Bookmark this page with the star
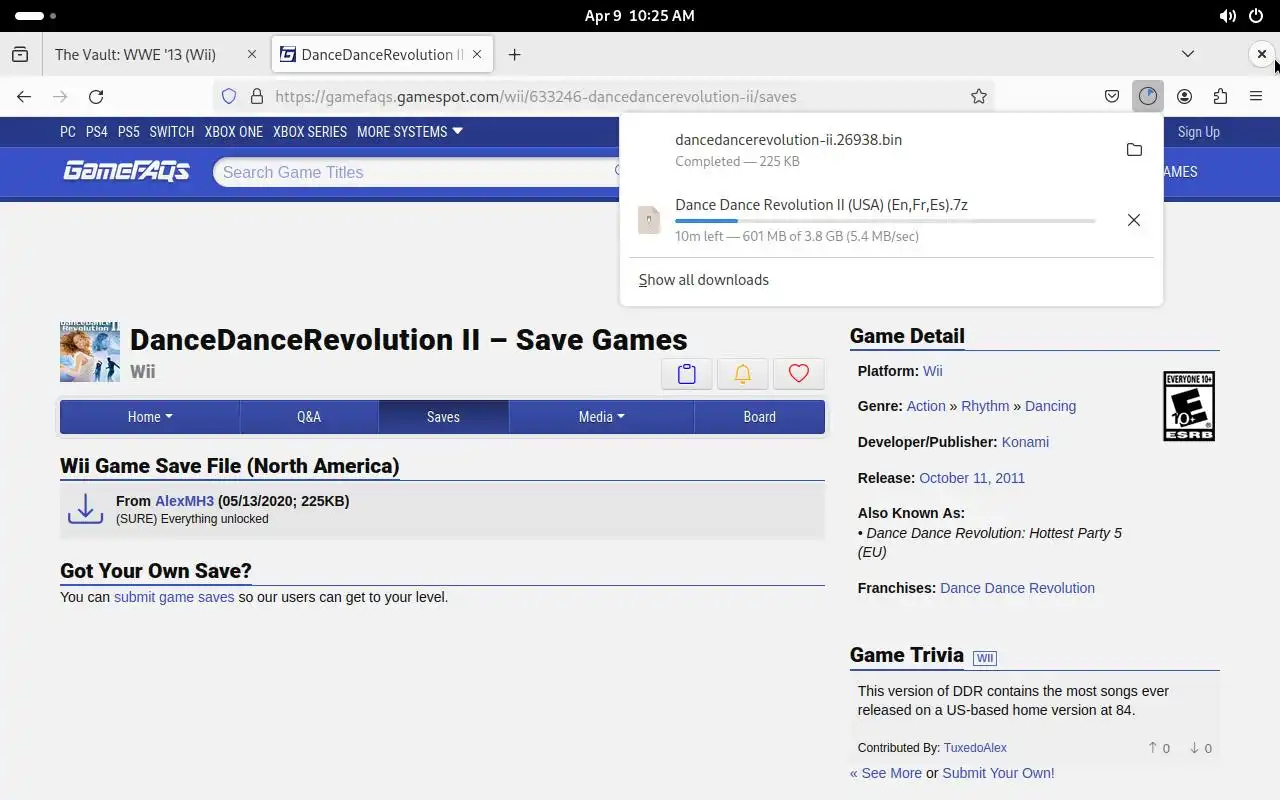Screen dimensions: 1280x800 (979, 97)
